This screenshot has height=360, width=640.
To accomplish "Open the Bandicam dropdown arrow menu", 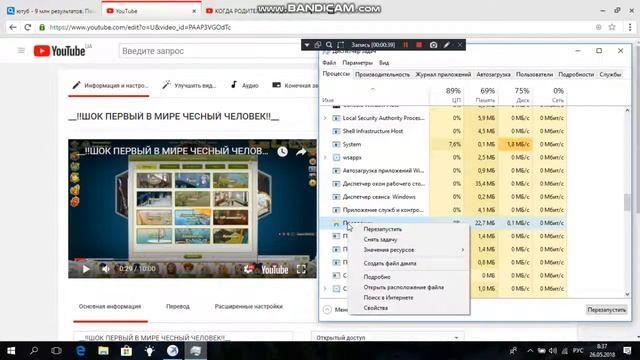I will [x=307, y=45].
